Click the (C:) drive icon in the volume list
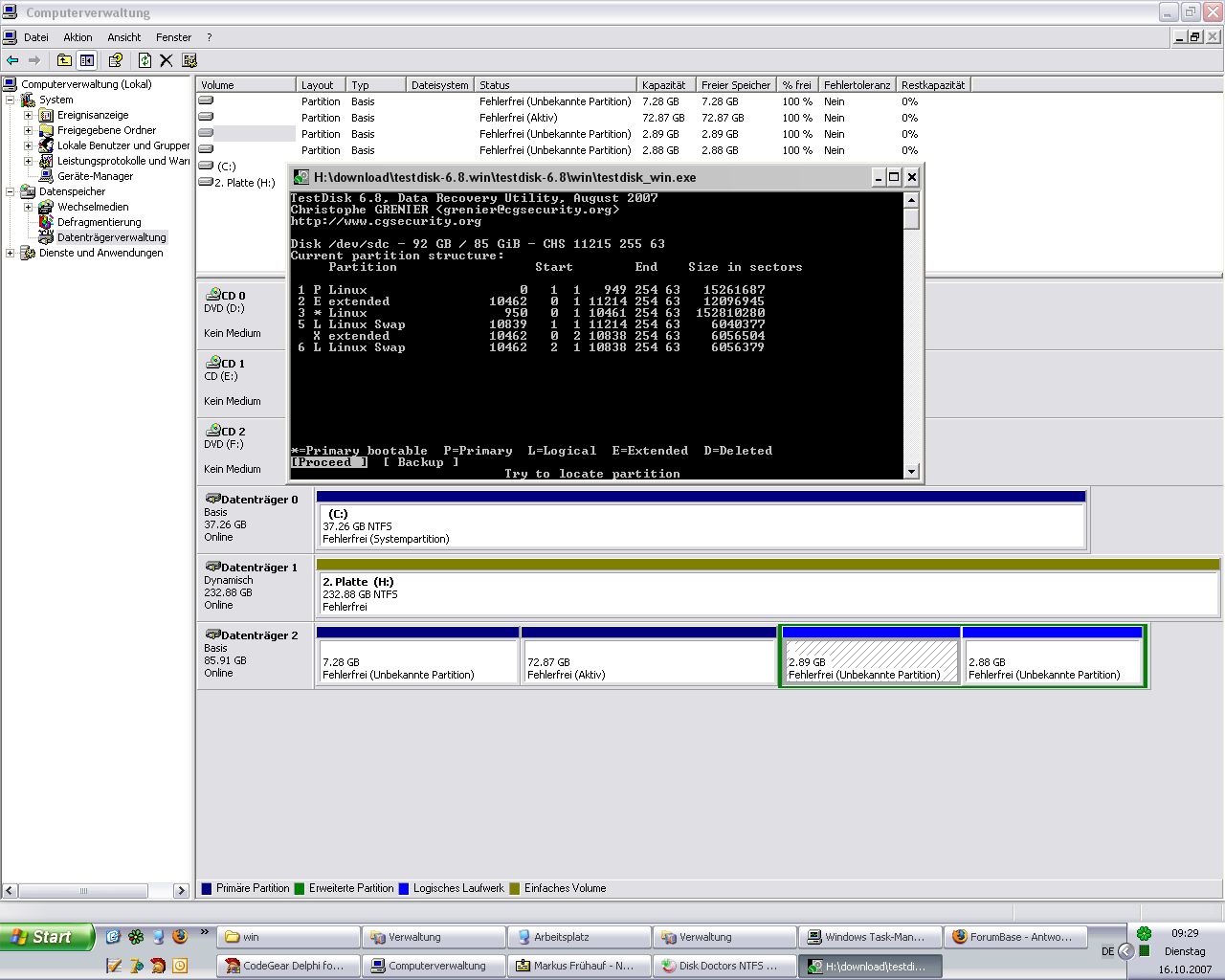 click(x=206, y=166)
